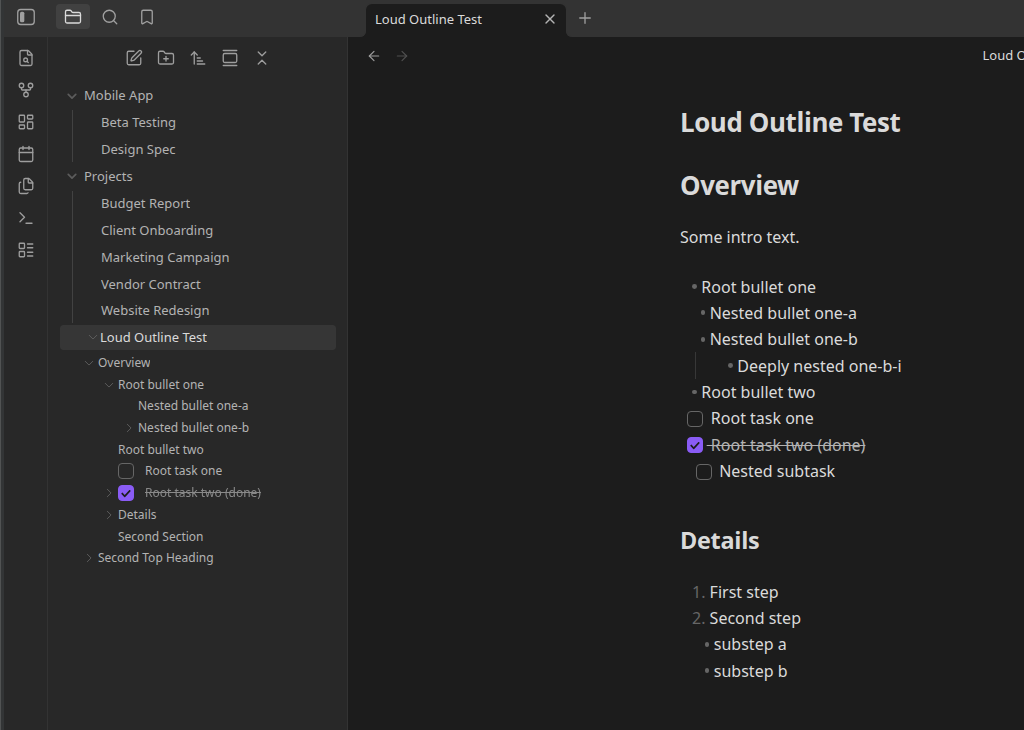
Task: Open the Marketing Campaign note
Action: coord(165,257)
